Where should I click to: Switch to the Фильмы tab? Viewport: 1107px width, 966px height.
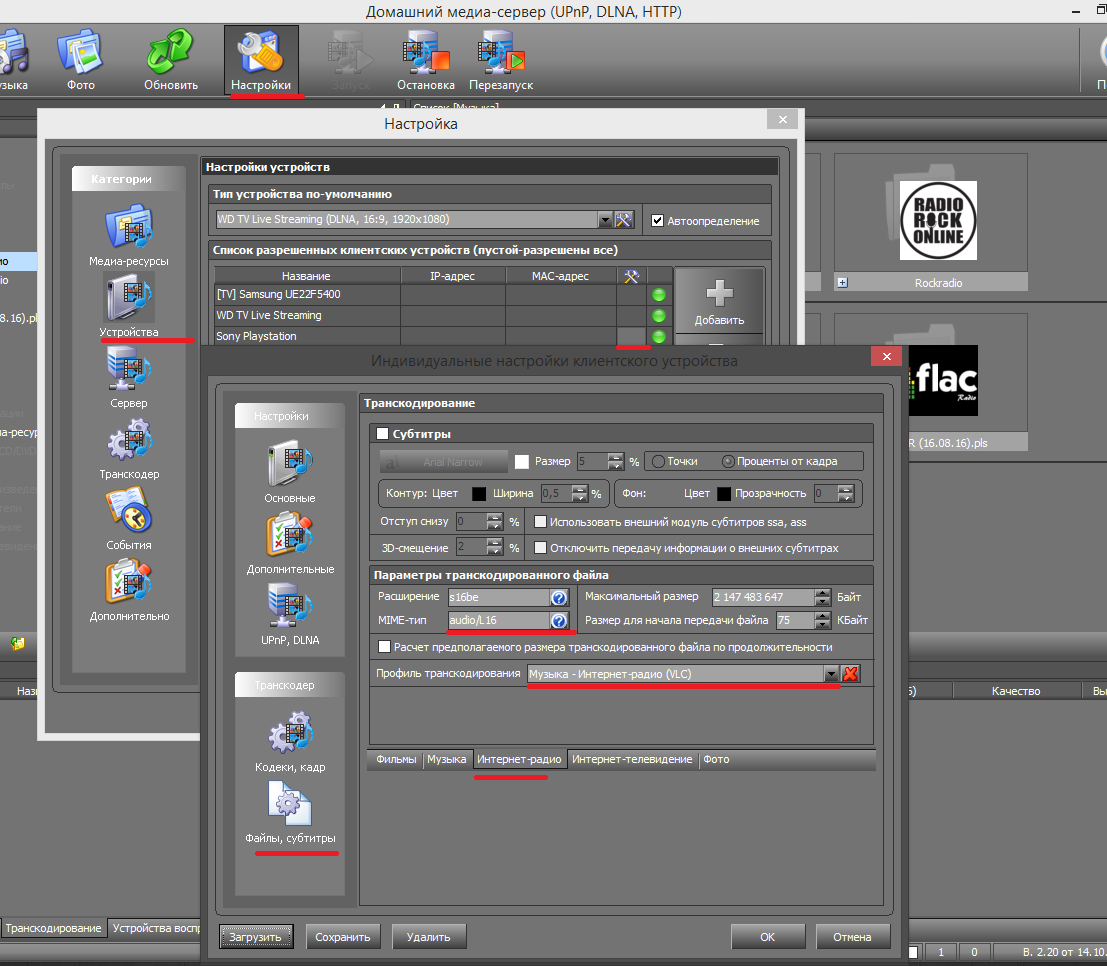(x=396, y=760)
